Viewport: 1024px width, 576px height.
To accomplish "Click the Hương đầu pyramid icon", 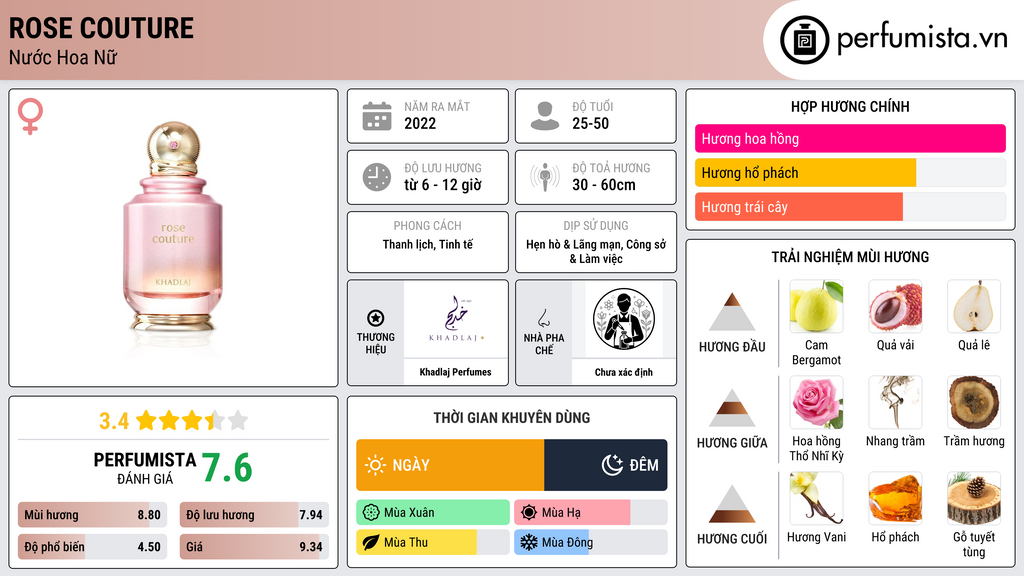I will coord(732,312).
